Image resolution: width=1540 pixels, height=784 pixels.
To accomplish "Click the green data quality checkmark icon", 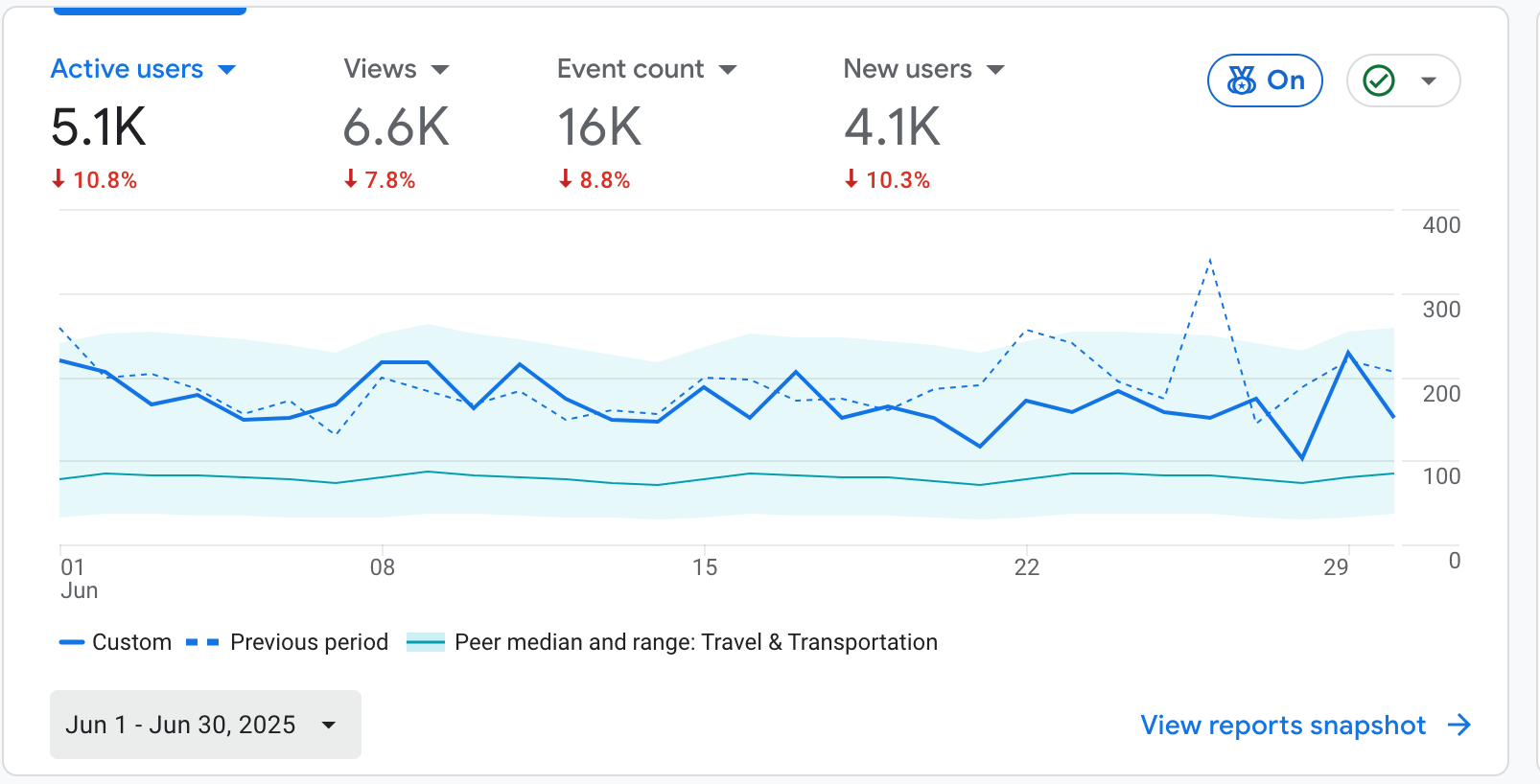I will click(1379, 81).
